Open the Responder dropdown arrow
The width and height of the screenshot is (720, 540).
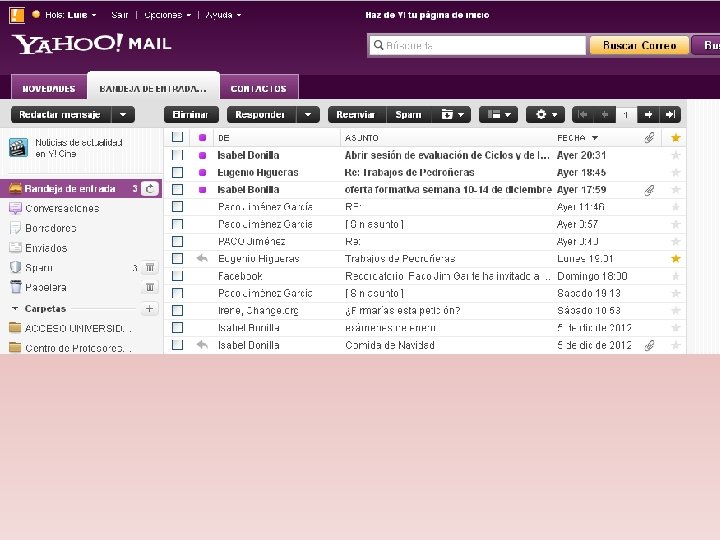pos(308,114)
